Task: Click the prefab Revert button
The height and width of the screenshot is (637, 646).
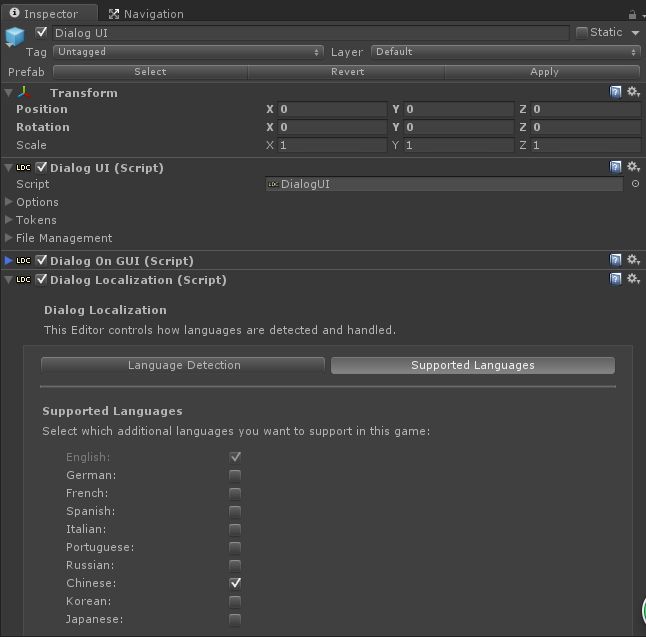Action: [x=347, y=72]
